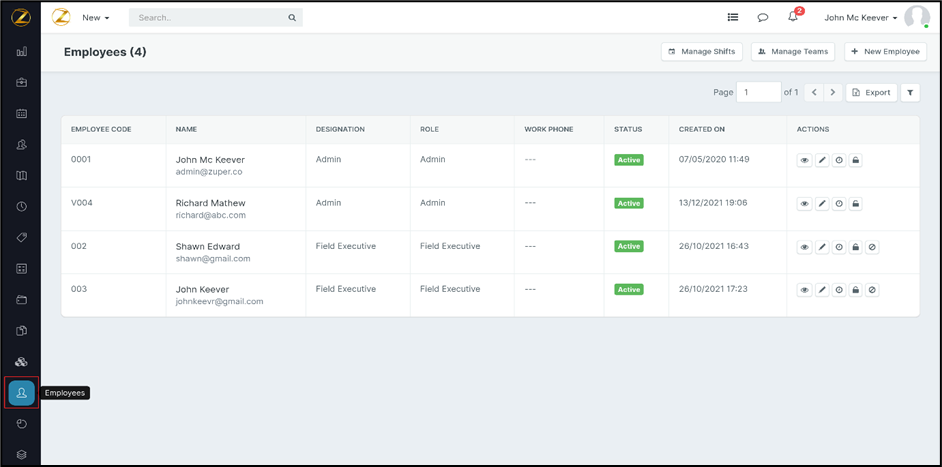Expand the New dropdown menu
This screenshot has width=942, height=467.
96,17
